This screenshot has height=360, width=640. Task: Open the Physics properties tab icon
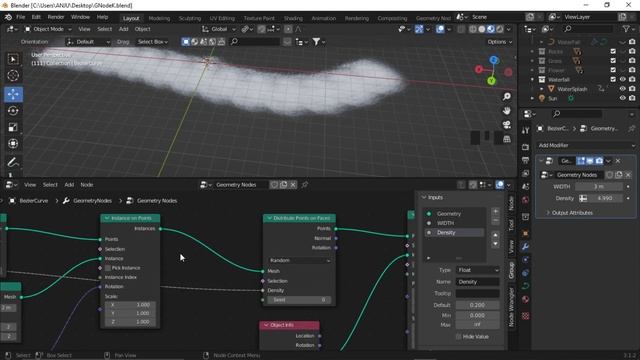[x=525, y=273]
